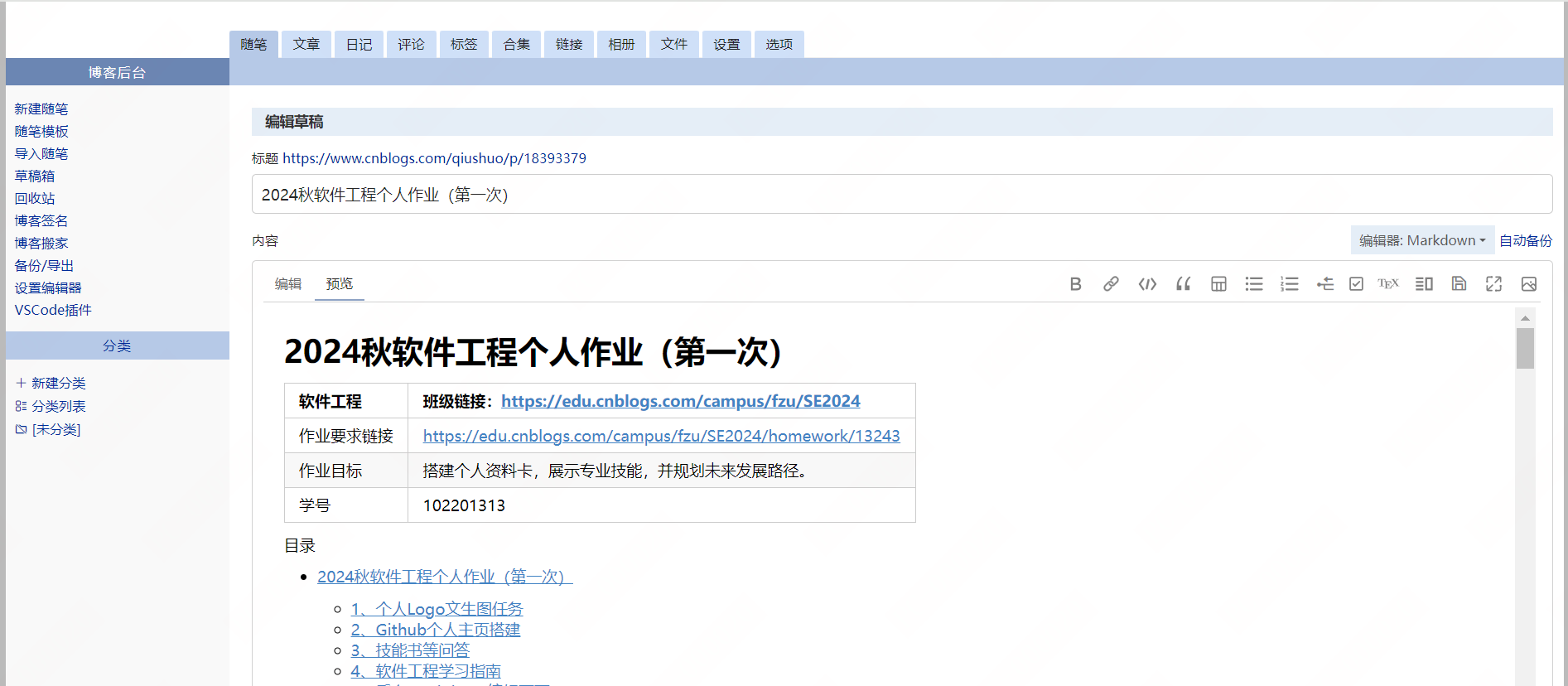Toggle bold formatting in editor toolbar

(1075, 284)
